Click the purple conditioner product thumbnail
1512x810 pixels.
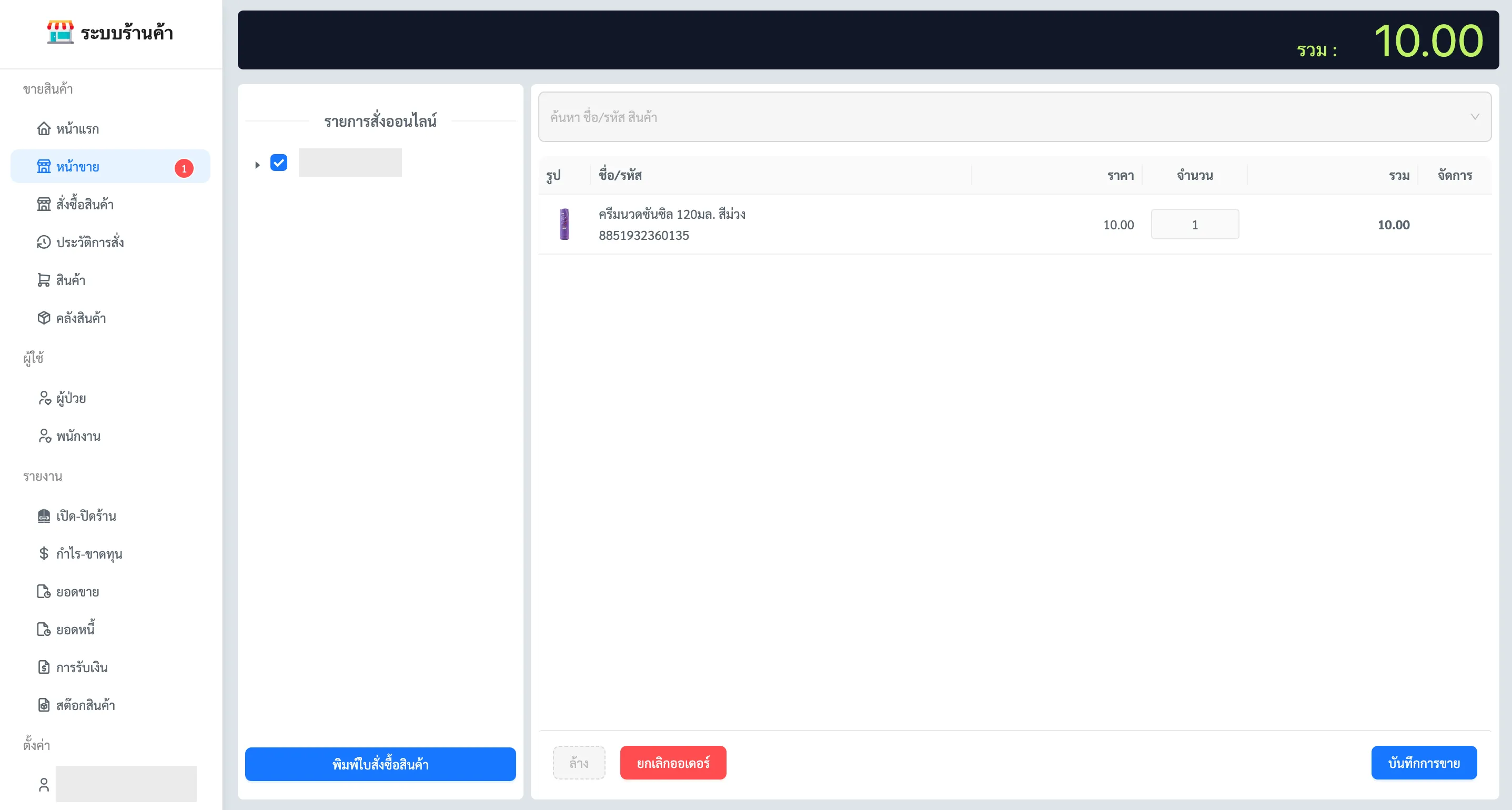click(564, 224)
